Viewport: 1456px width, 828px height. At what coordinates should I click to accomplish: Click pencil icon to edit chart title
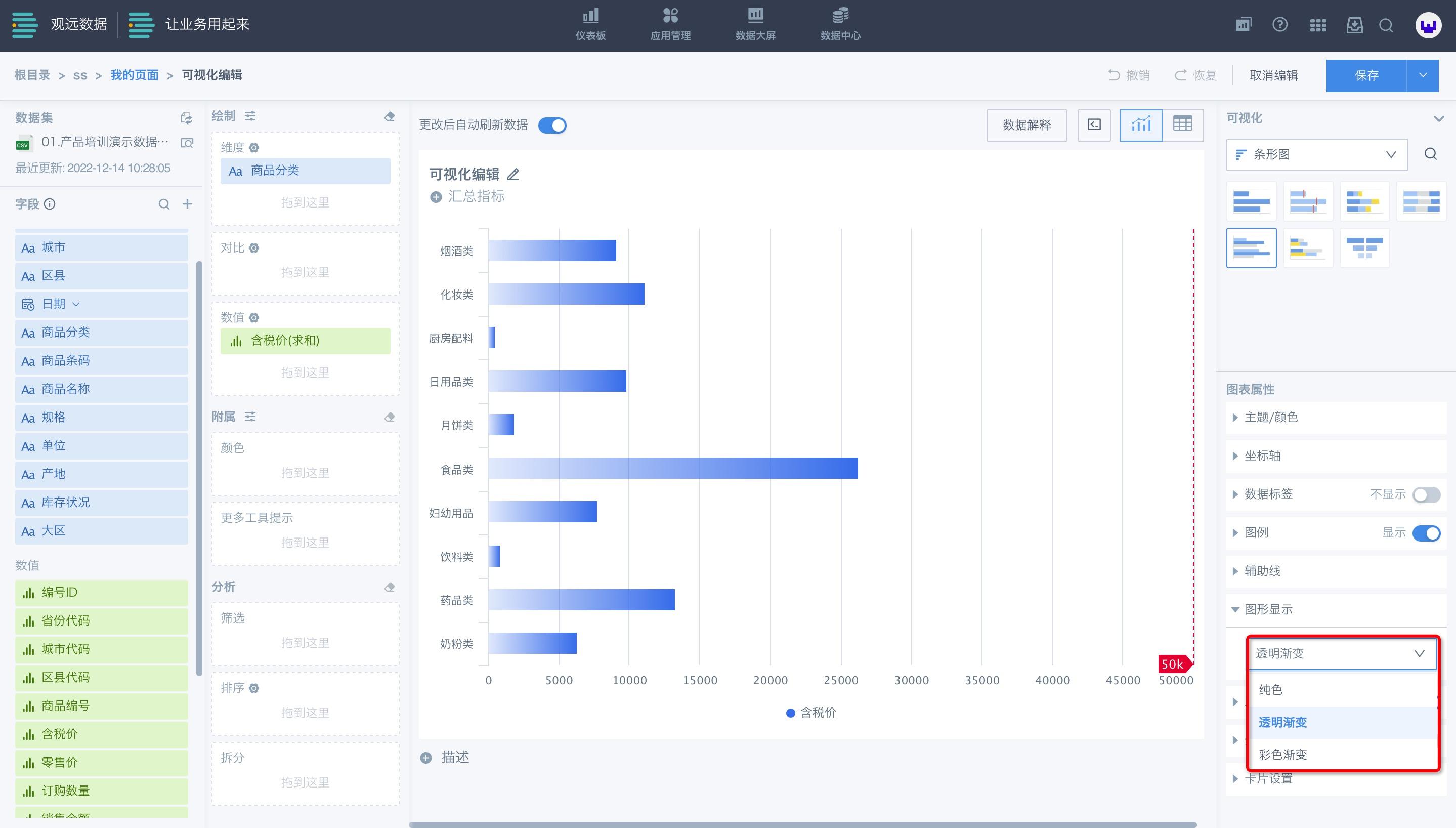click(x=513, y=174)
